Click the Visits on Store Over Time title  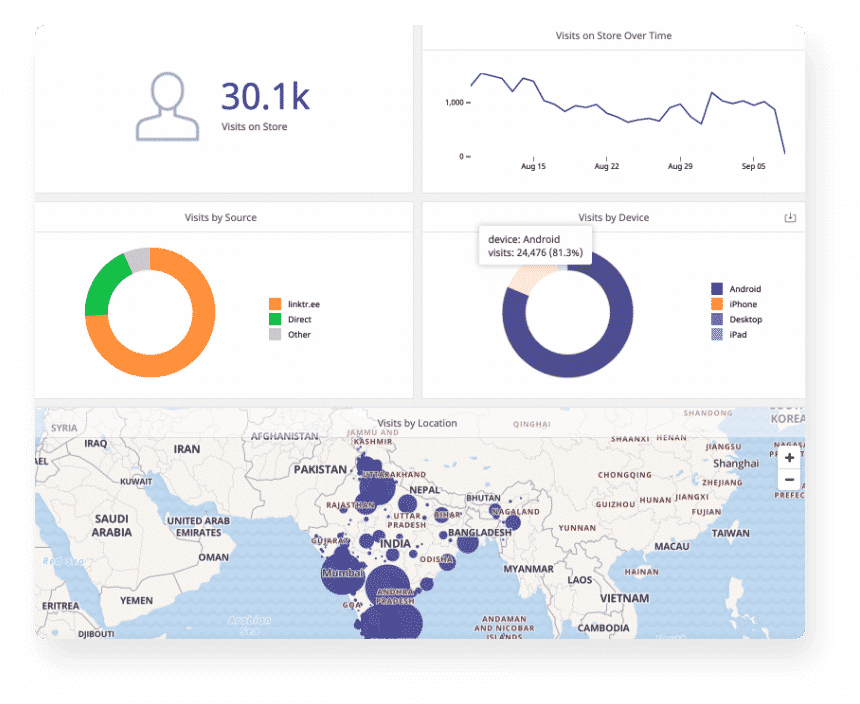(613, 36)
